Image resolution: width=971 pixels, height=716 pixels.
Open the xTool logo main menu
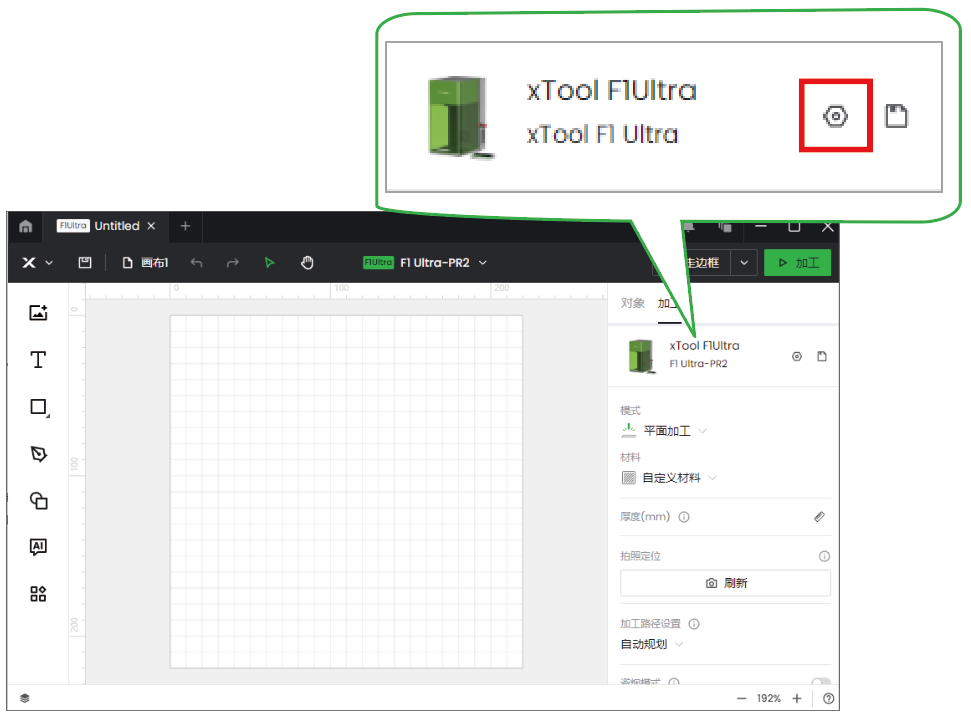pyautogui.click(x=37, y=263)
